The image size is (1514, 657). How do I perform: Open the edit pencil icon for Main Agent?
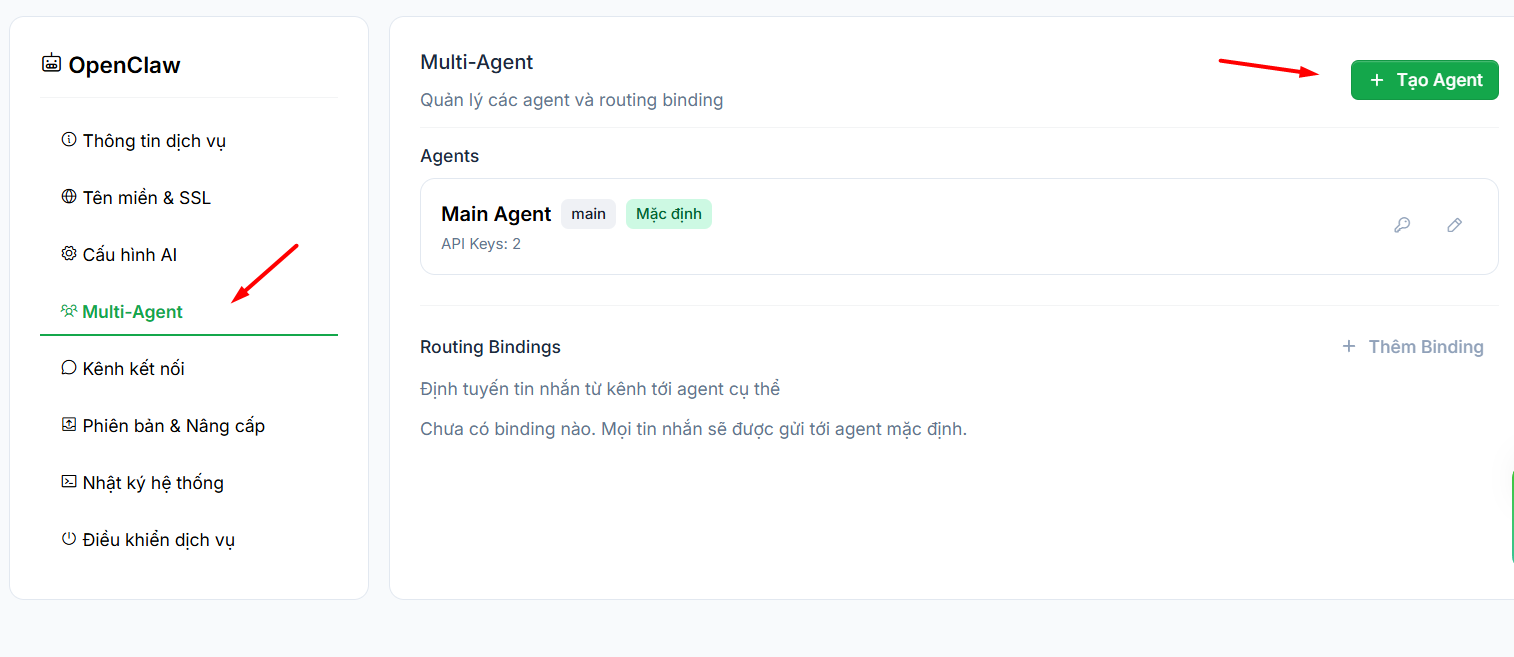(x=1454, y=225)
